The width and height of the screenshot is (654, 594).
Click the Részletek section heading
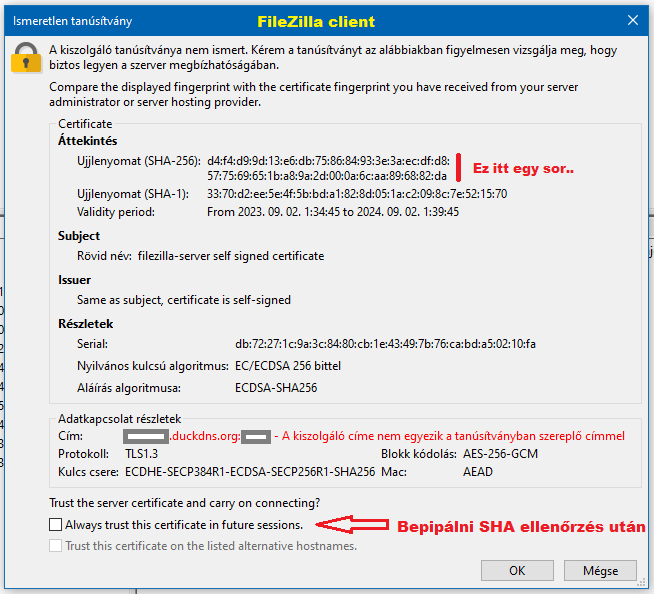[86, 324]
